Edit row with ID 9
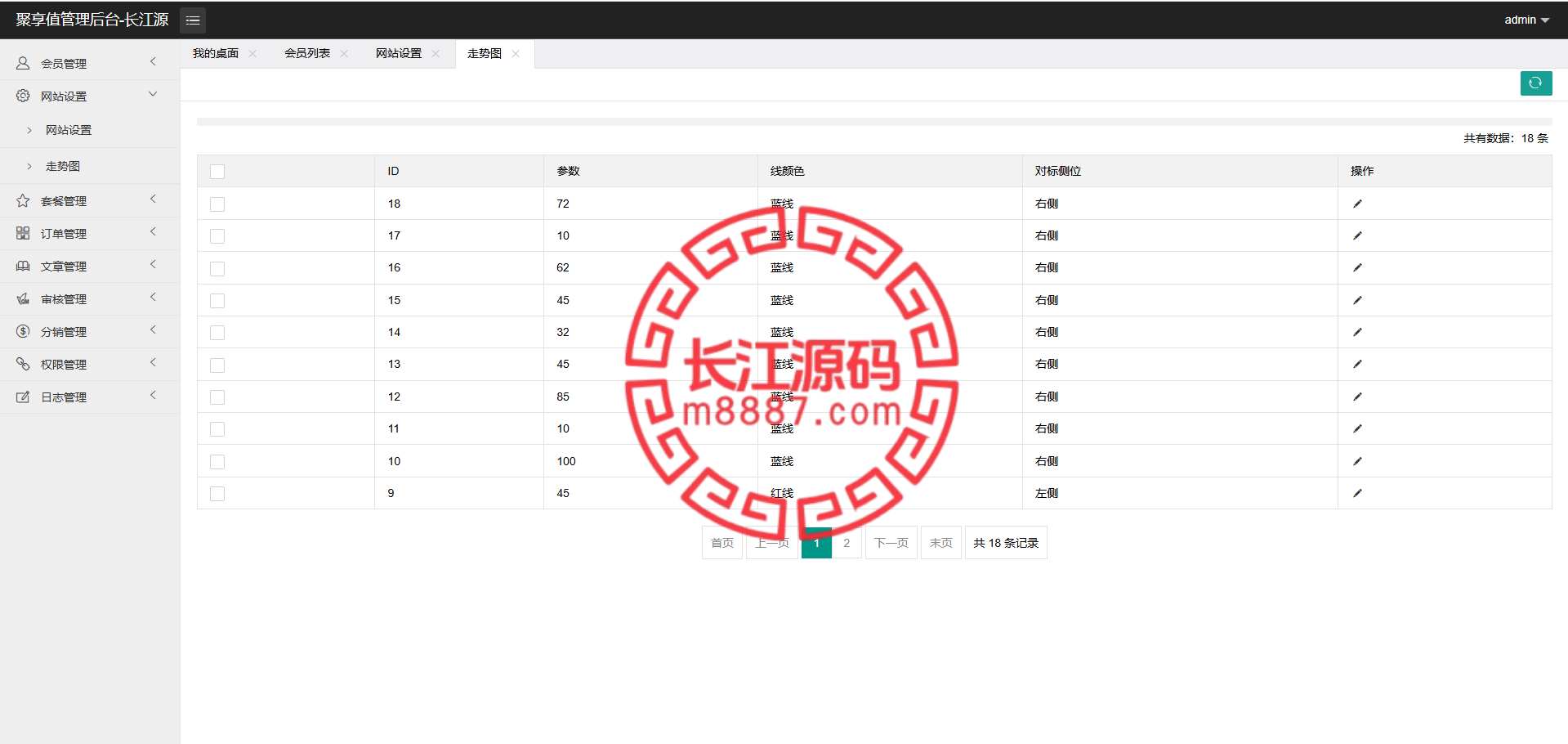Screen dimensions: 1568x744 [x=1357, y=493]
